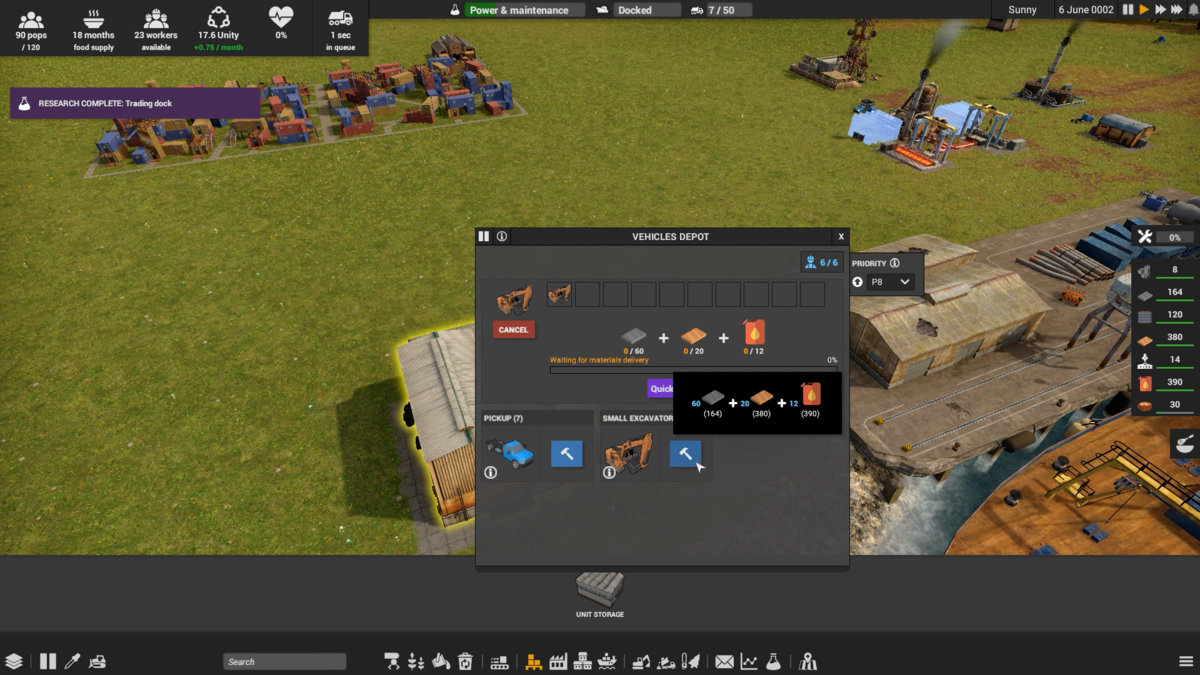
Task: Open the rocket category in toolbar
Action: click(690, 661)
